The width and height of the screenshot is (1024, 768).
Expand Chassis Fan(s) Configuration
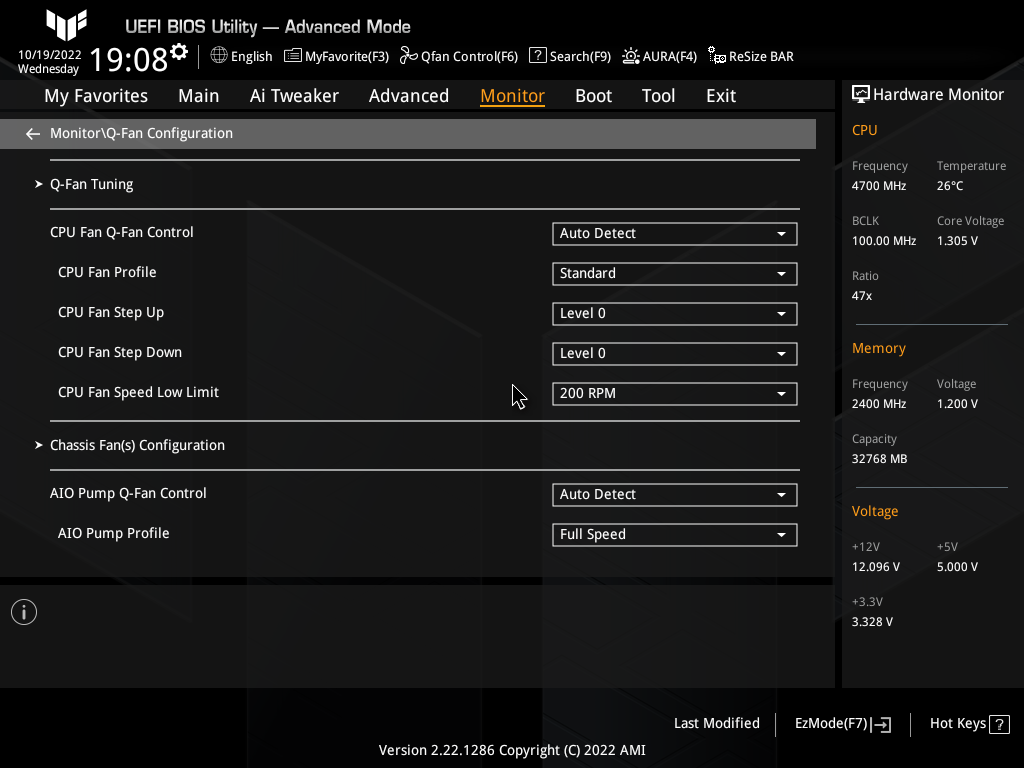pos(137,444)
